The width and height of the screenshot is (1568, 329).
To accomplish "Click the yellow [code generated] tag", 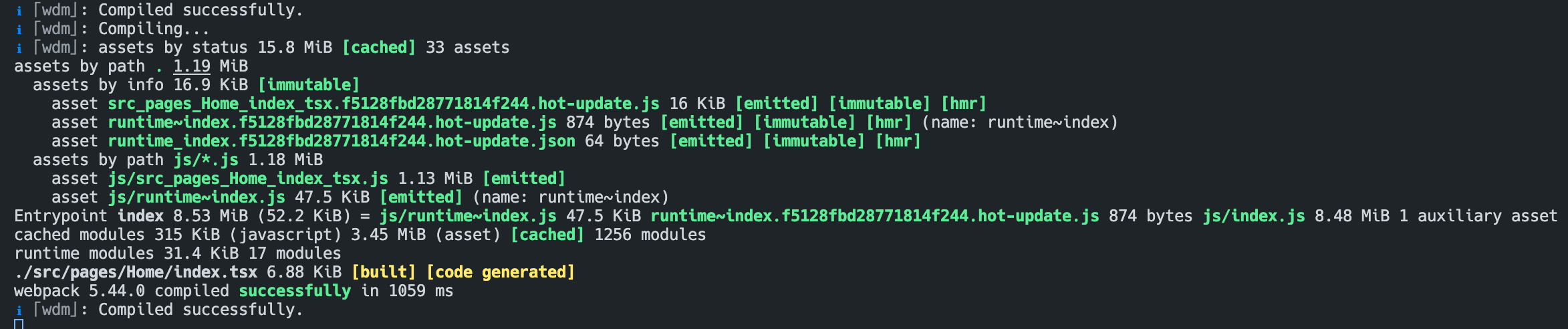I will (501, 272).
